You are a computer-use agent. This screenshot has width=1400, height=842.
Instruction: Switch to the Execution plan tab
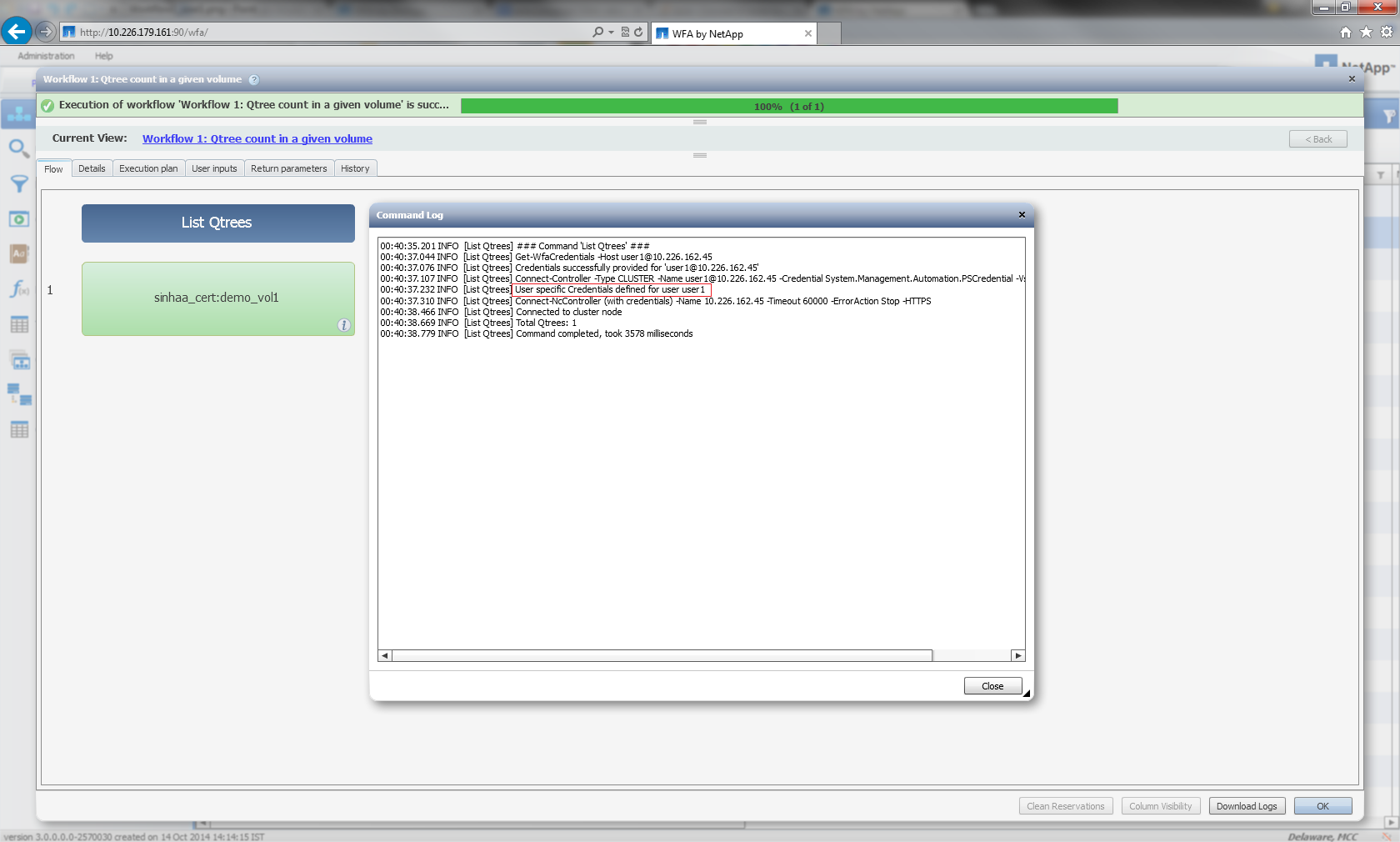(x=148, y=168)
